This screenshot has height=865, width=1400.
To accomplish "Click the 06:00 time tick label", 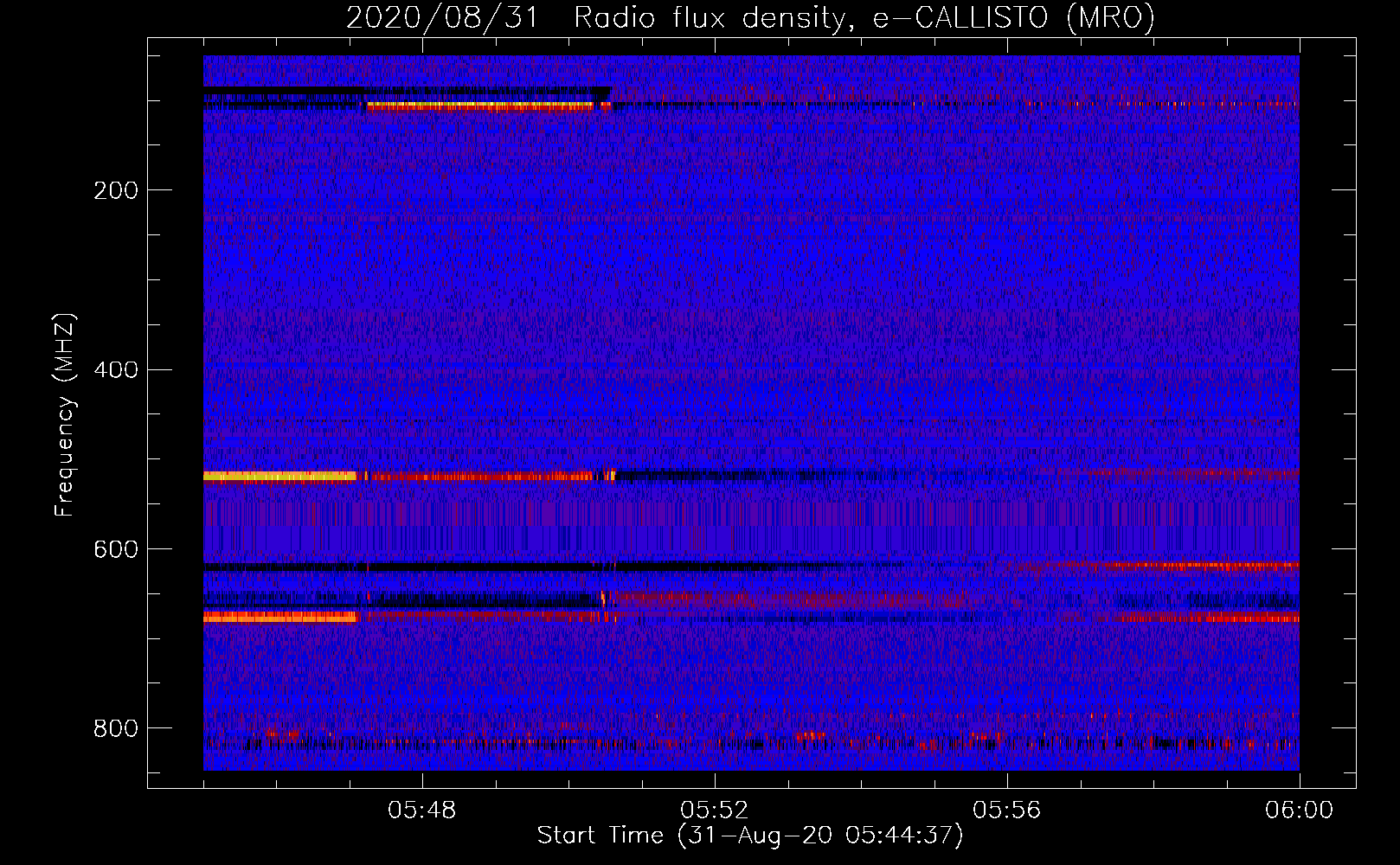I will click(1299, 811).
